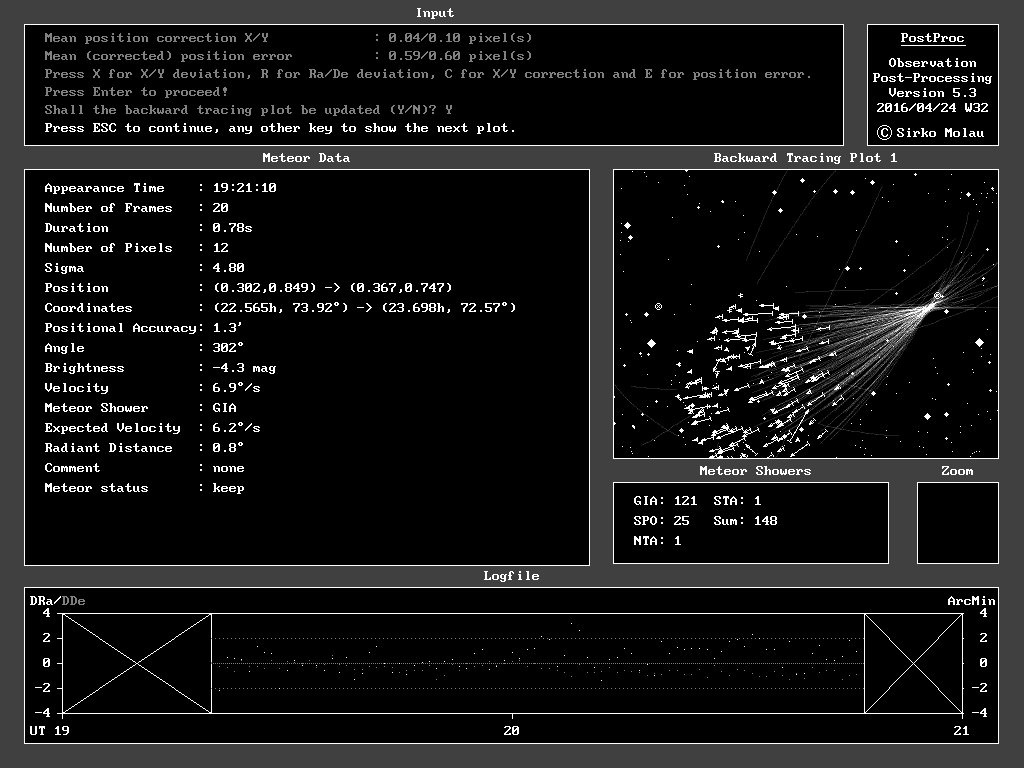This screenshot has height=768, width=1024.
Task: Click the Meteor status value keep
Action: tap(228, 488)
